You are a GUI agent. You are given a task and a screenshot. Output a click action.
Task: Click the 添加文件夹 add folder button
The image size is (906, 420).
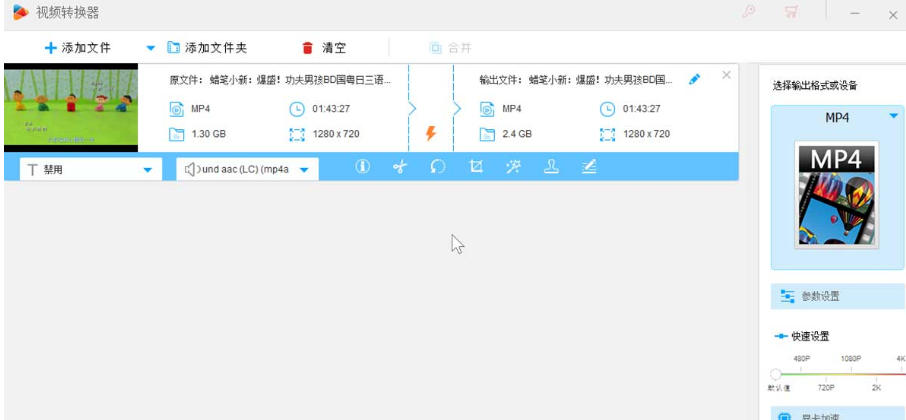207,48
